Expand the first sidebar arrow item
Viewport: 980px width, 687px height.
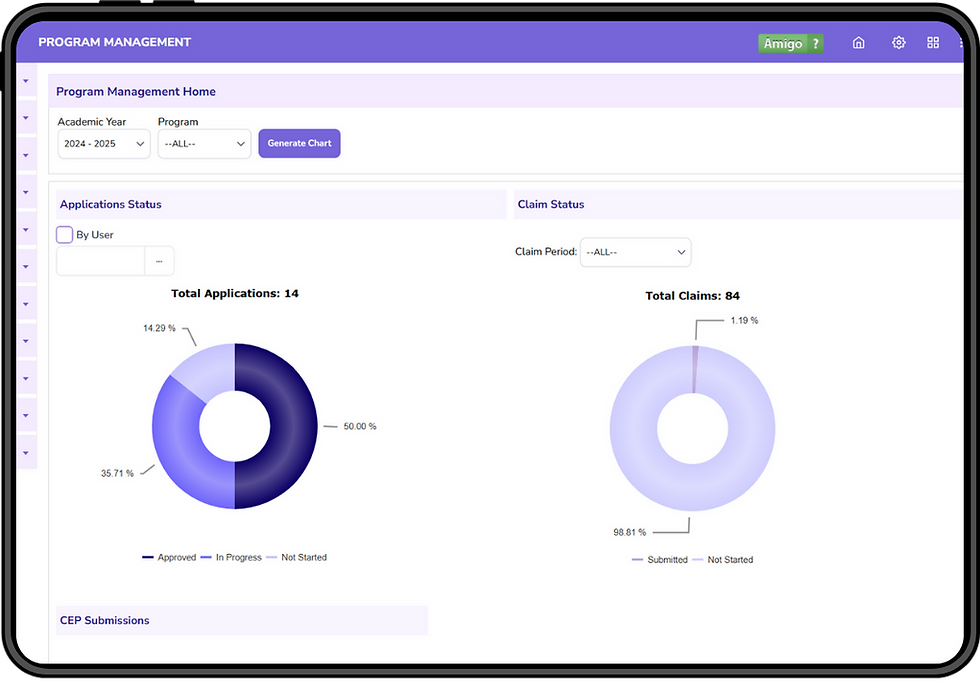coord(26,81)
